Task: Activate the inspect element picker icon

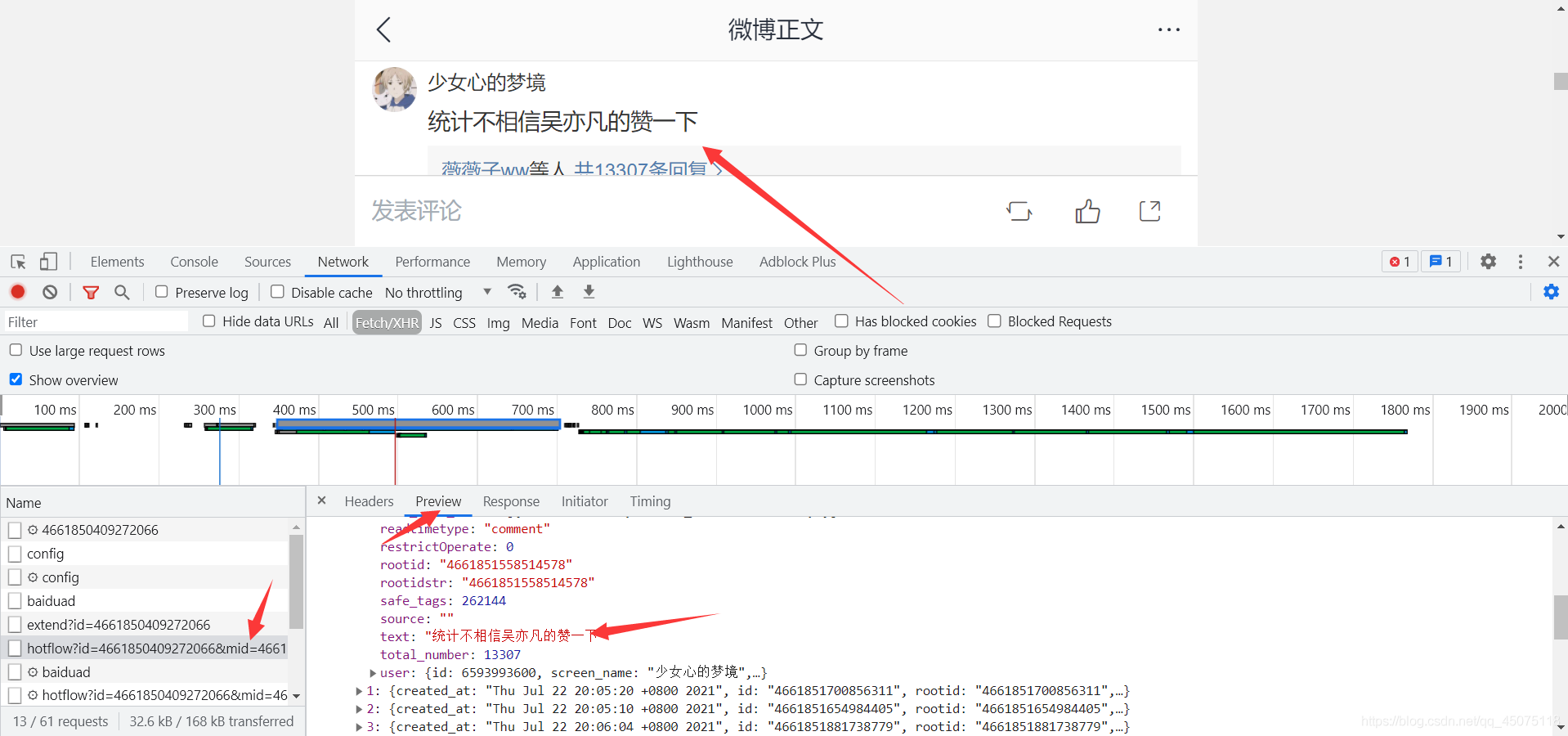Action: pyautogui.click(x=18, y=262)
